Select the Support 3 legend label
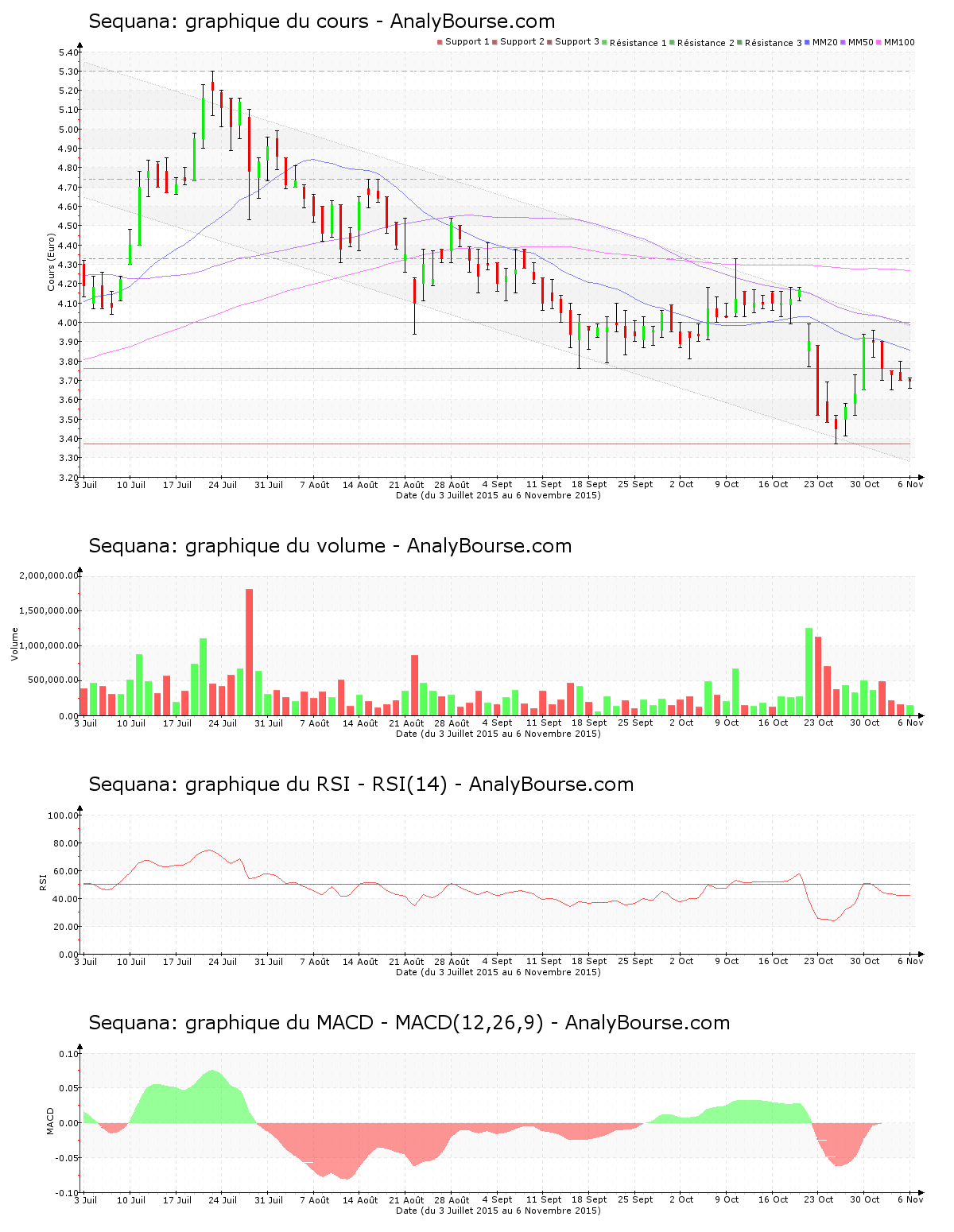The width and height of the screenshot is (954, 1232). tap(577, 42)
